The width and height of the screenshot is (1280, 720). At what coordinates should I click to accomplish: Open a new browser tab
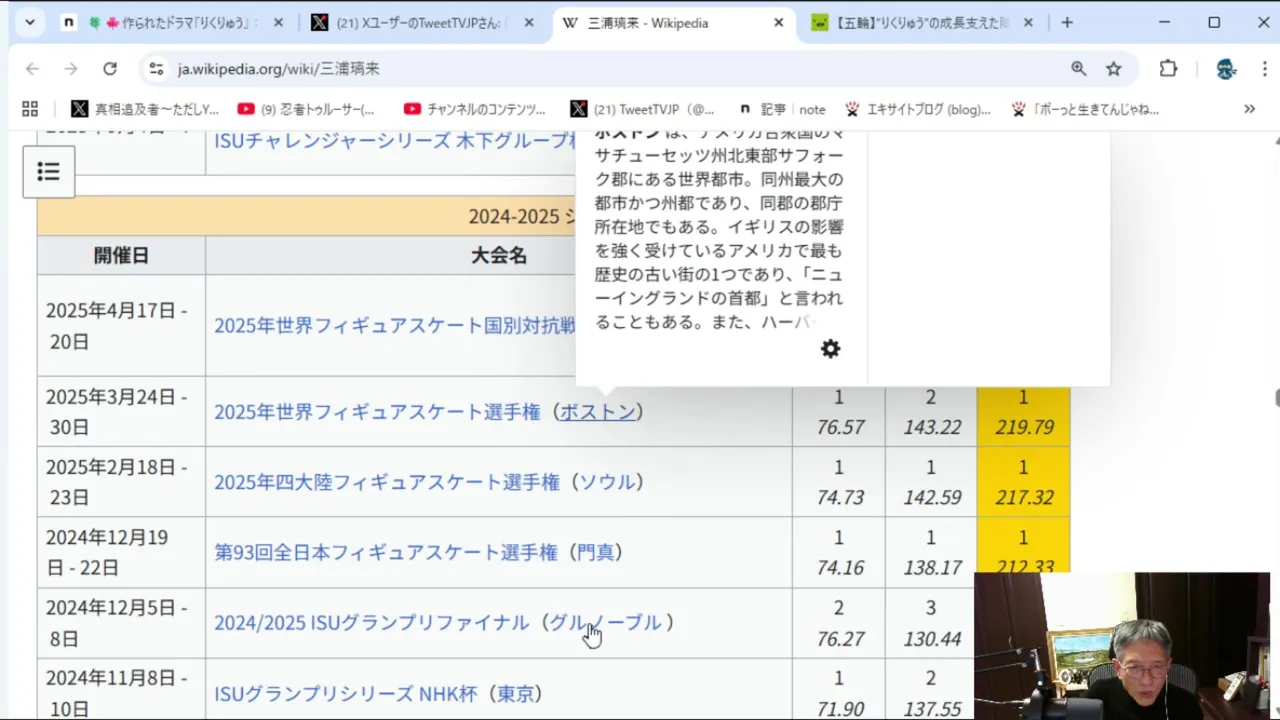click(1067, 22)
